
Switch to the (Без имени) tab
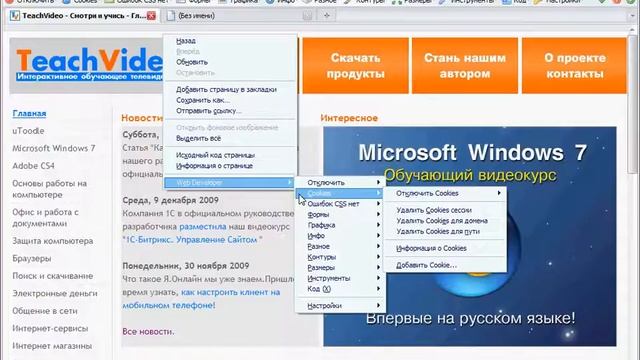(197, 16)
